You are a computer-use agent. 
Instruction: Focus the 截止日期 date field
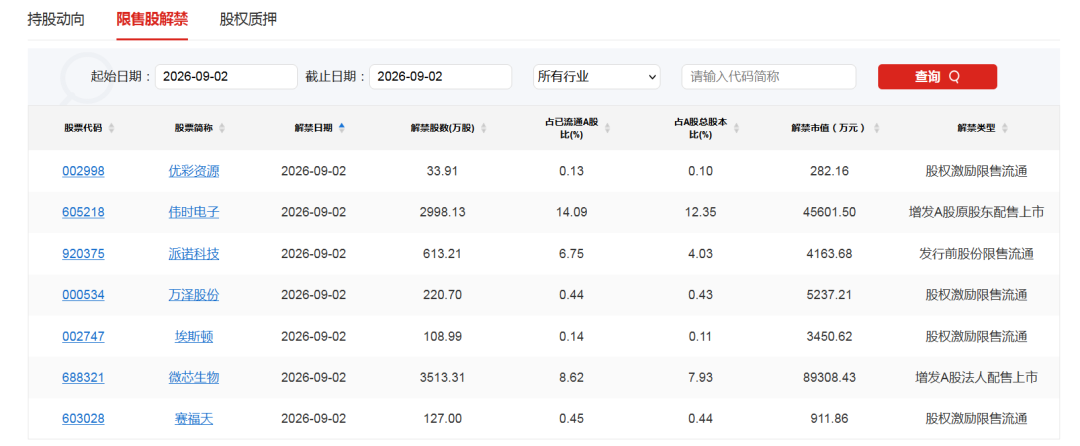(x=441, y=76)
